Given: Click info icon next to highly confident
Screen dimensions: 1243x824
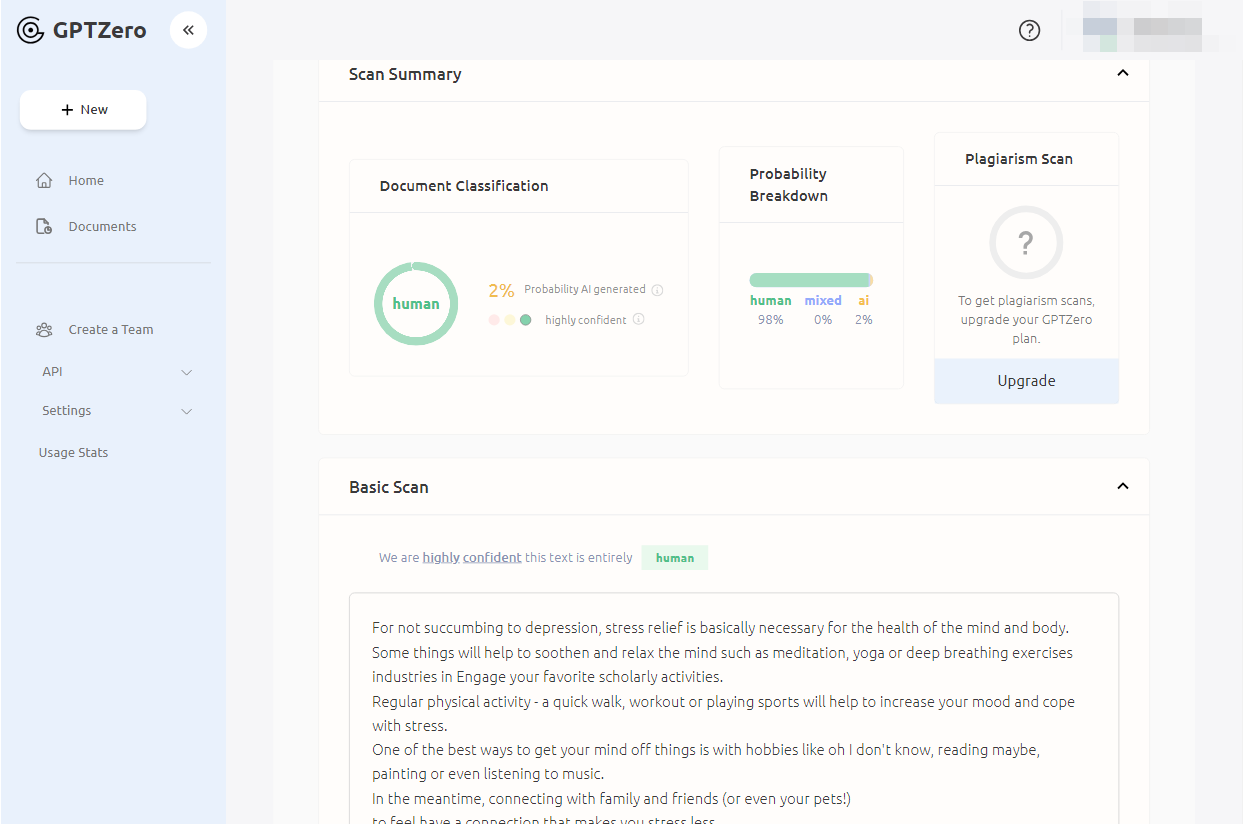Looking at the screenshot, I should pos(638,320).
